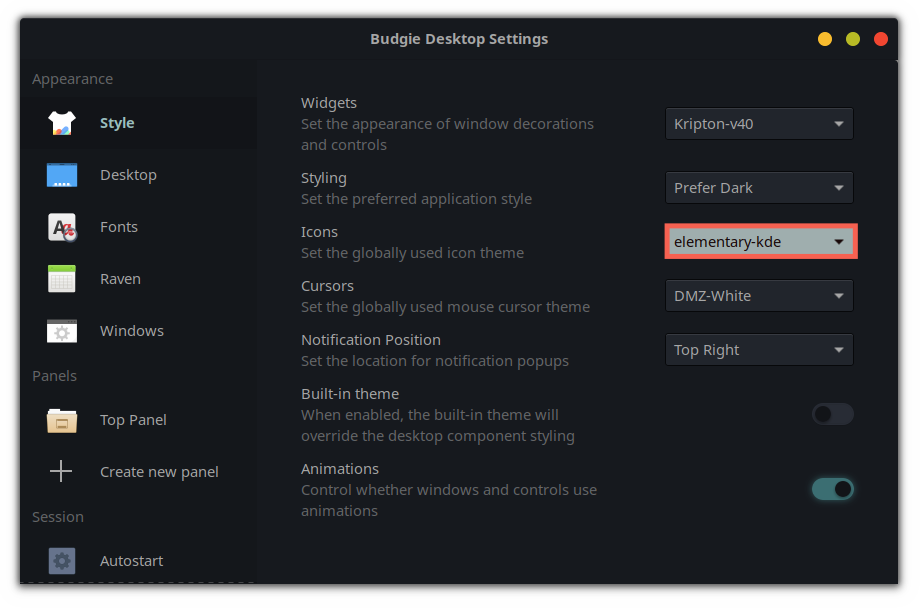
Task: Open the Windows settings icon
Action: [62, 331]
